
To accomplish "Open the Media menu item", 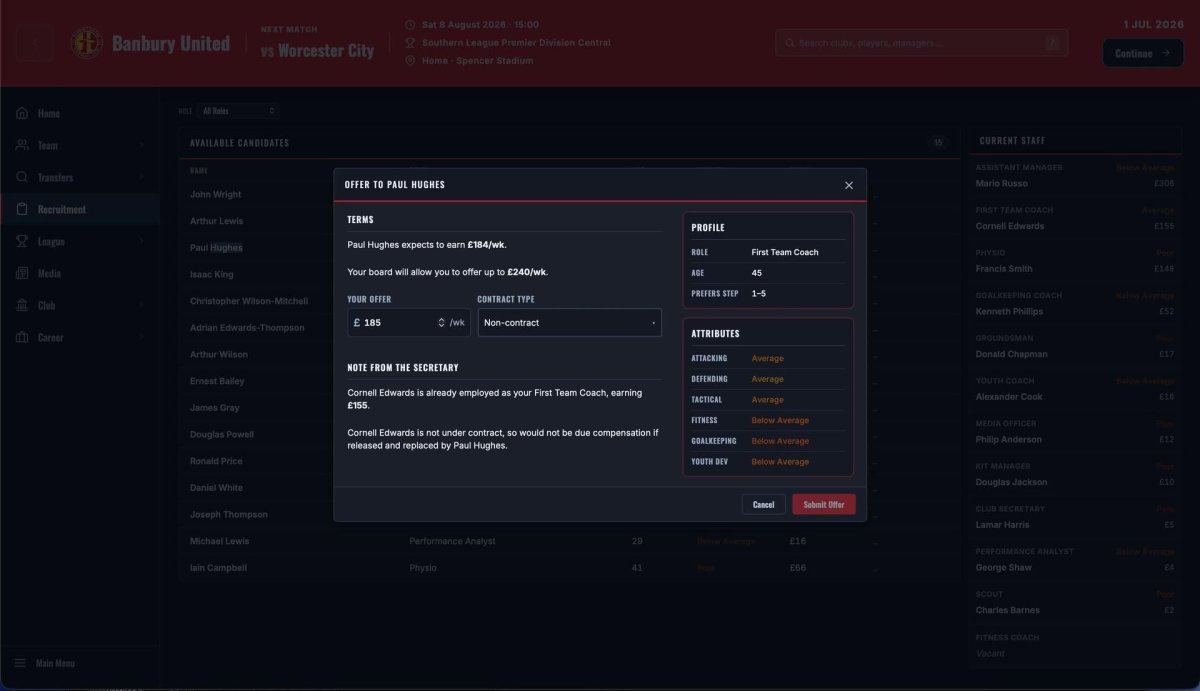I will coord(79,273).
